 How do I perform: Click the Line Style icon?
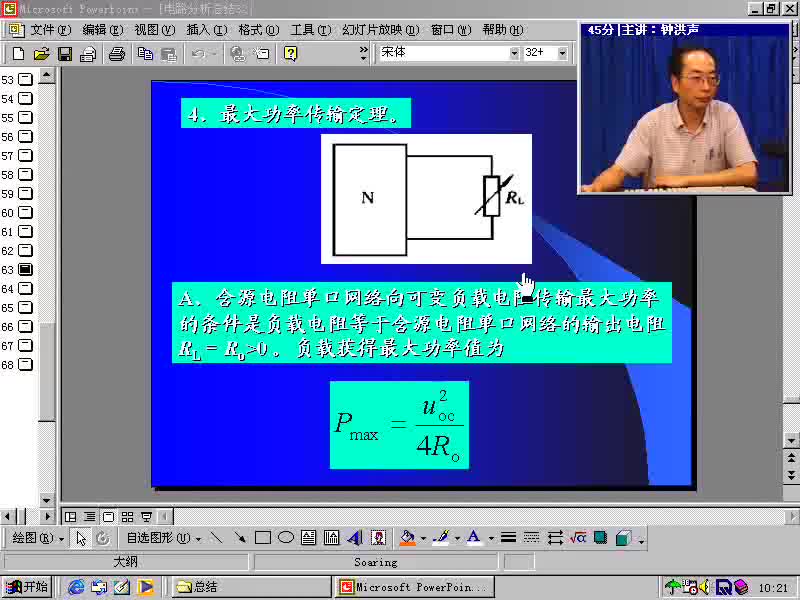pyautogui.click(x=508, y=537)
